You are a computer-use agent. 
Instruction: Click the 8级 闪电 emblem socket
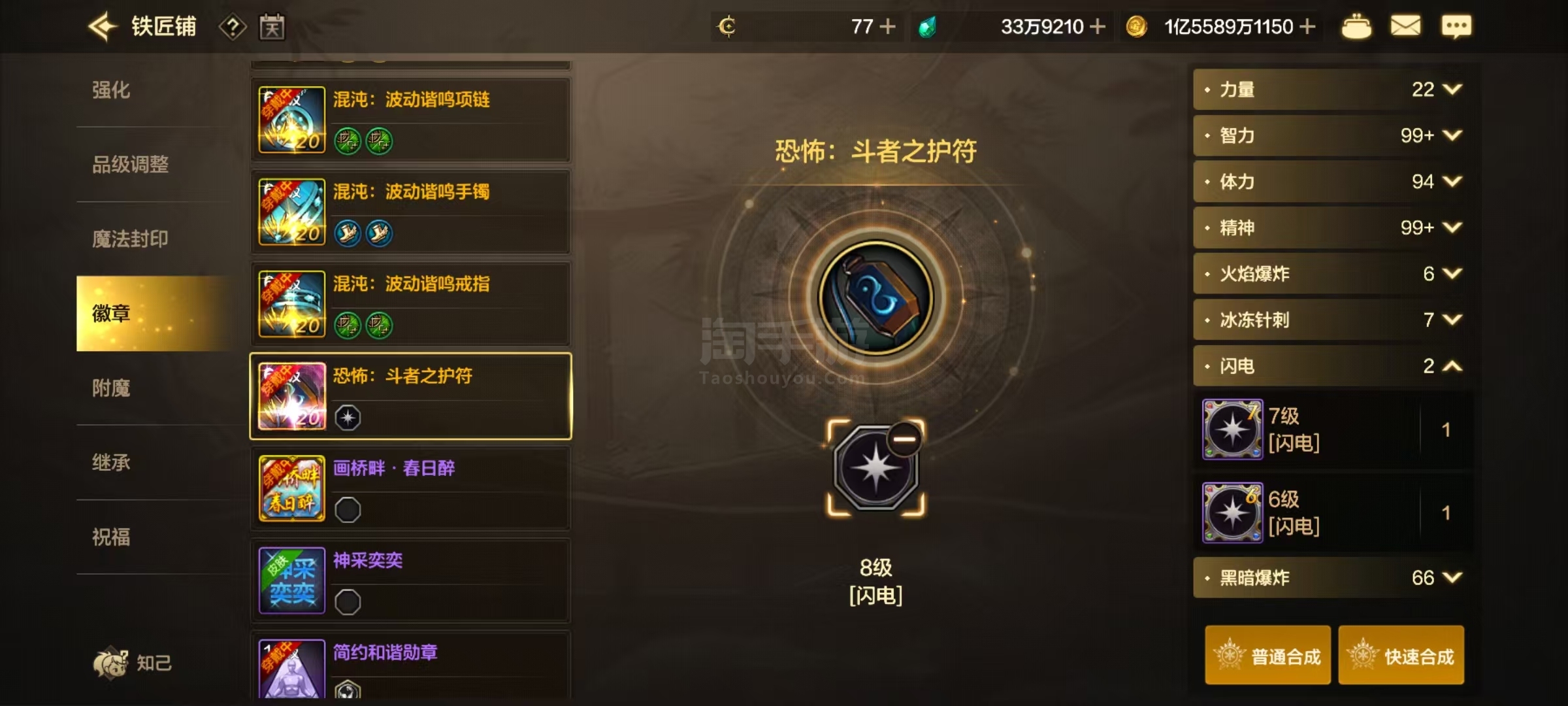875,468
